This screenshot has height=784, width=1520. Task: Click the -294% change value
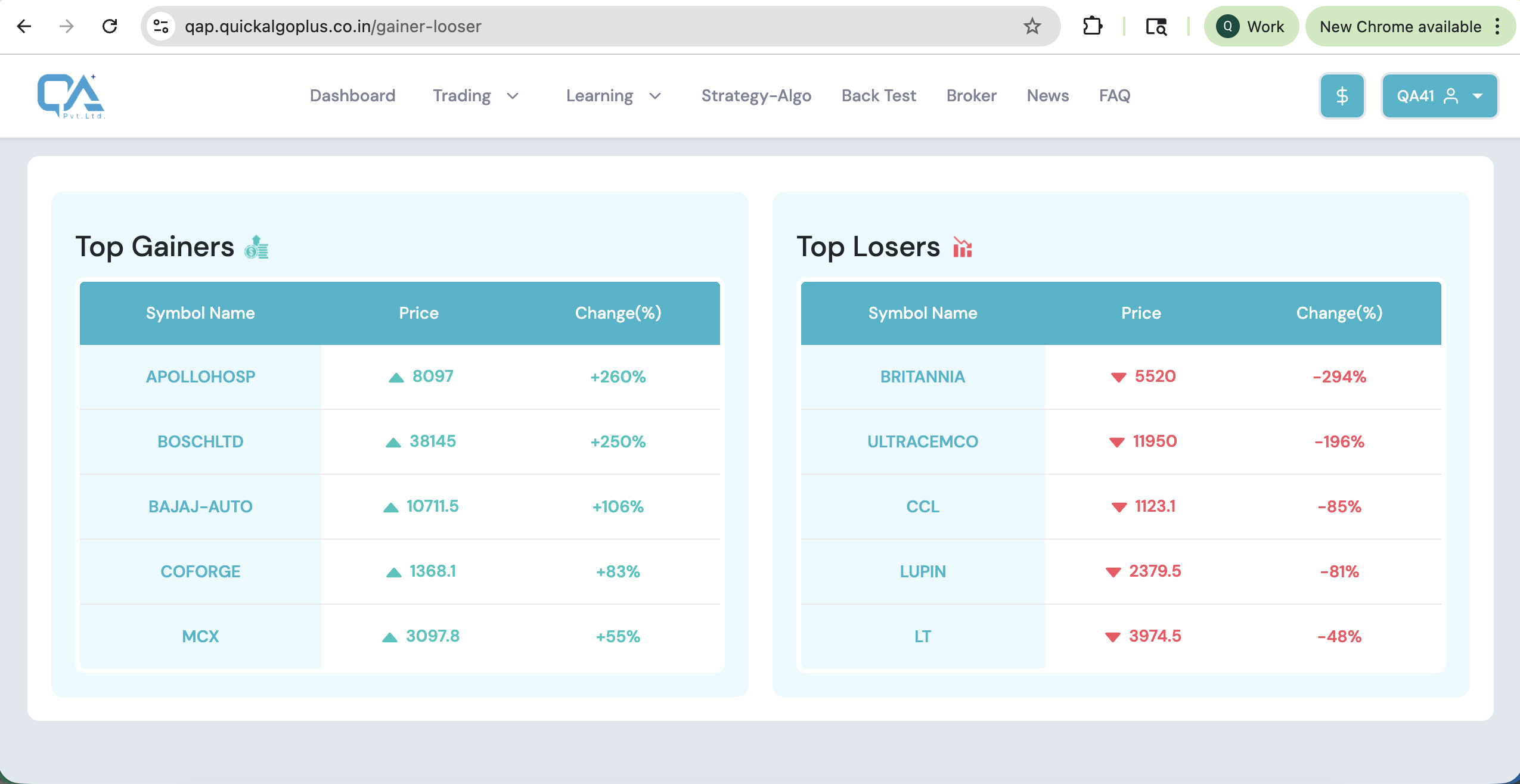coord(1339,377)
